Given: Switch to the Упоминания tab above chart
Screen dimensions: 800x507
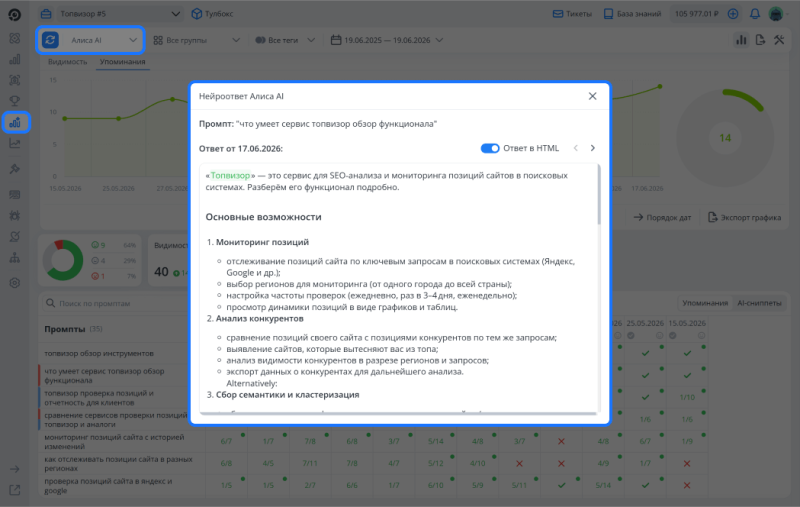Looking at the screenshot, I should click(122, 62).
